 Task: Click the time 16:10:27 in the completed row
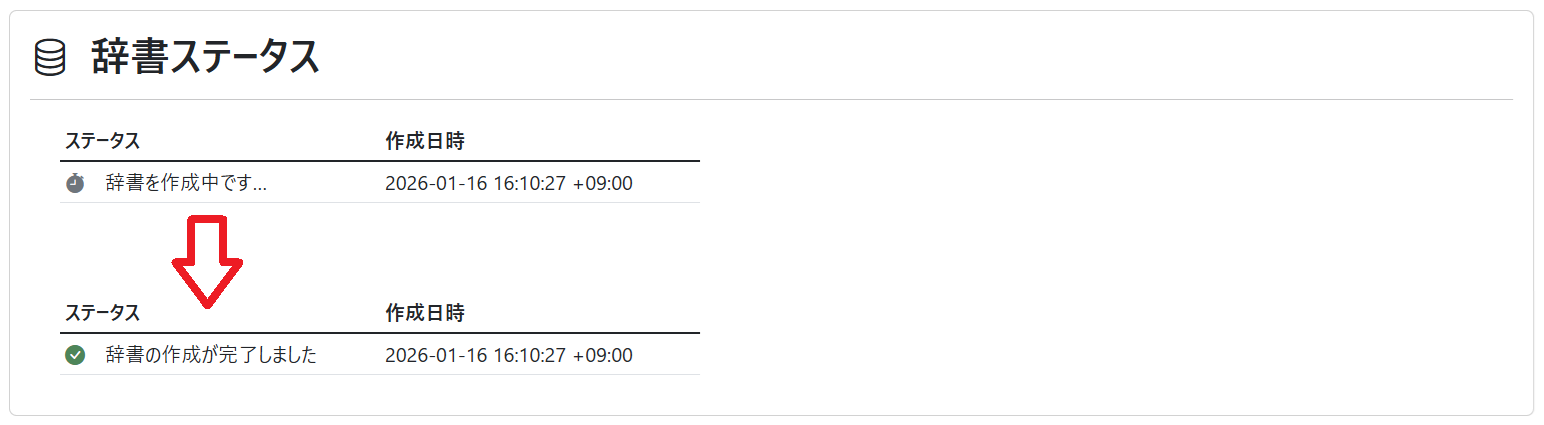pyautogui.click(x=530, y=355)
